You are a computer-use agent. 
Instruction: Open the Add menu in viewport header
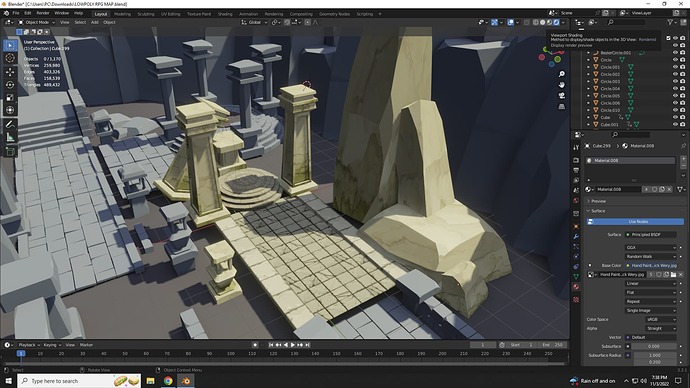95,22
